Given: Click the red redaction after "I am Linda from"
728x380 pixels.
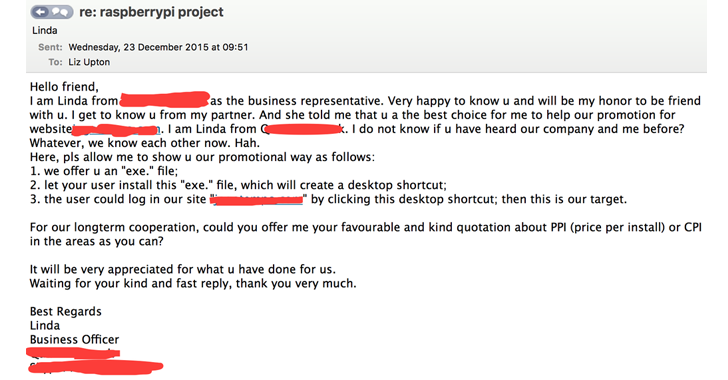Looking at the screenshot, I should (x=164, y=100).
